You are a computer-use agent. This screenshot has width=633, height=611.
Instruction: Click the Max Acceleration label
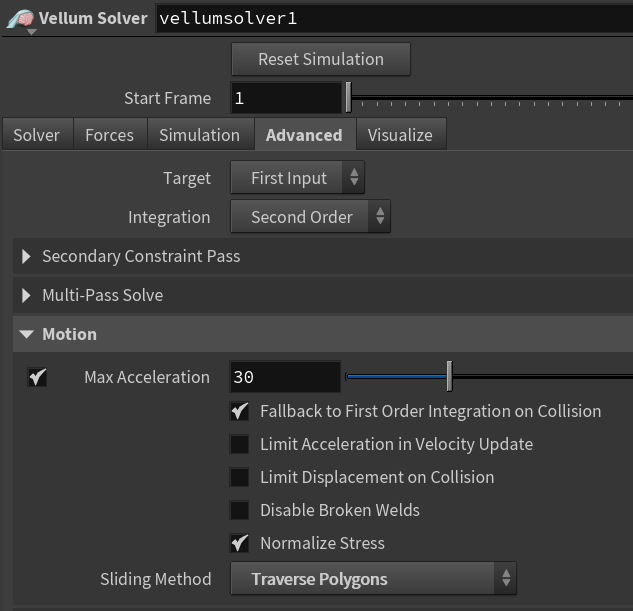147,377
